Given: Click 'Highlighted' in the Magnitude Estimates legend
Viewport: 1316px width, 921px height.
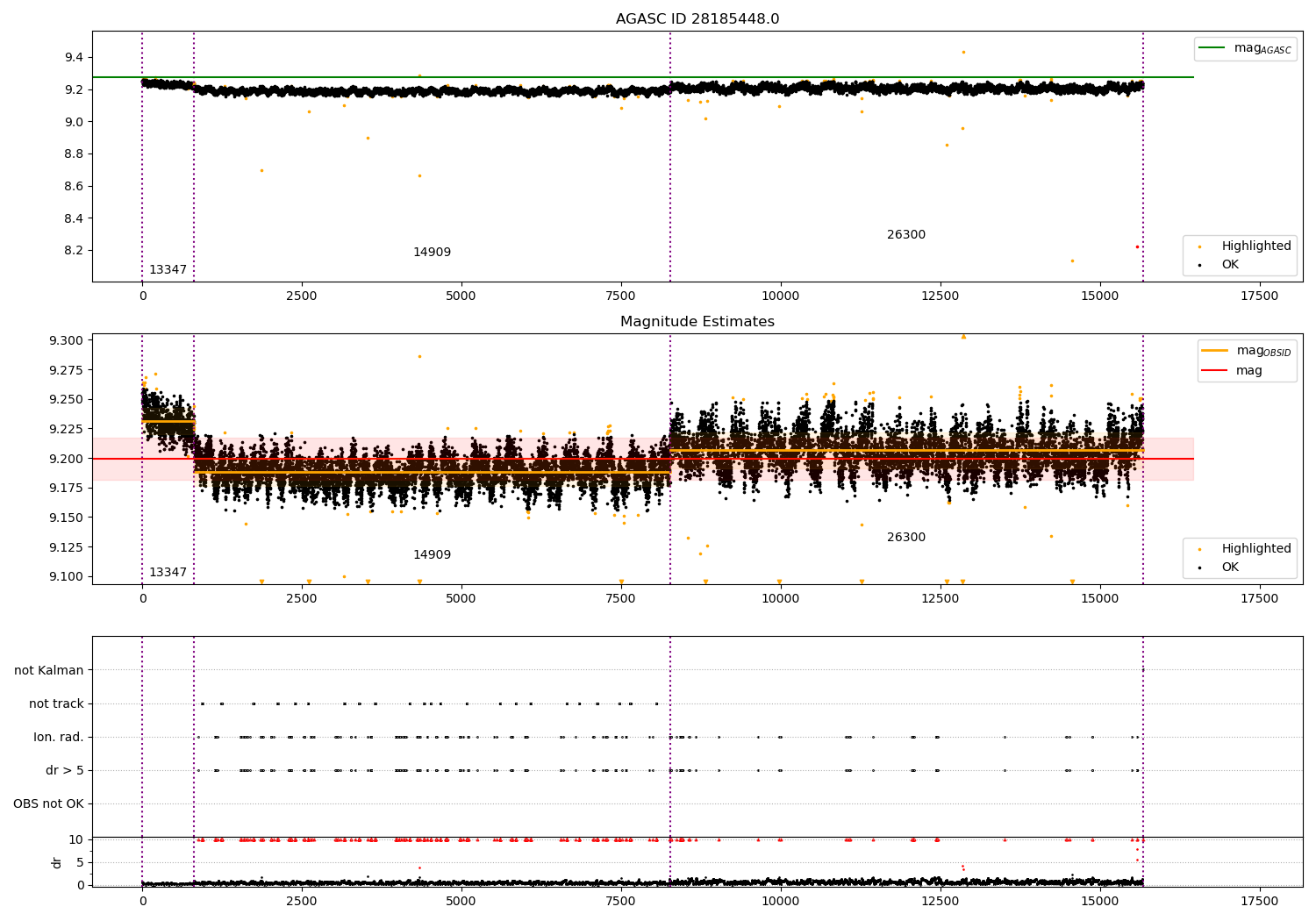Looking at the screenshot, I should 1256,549.
